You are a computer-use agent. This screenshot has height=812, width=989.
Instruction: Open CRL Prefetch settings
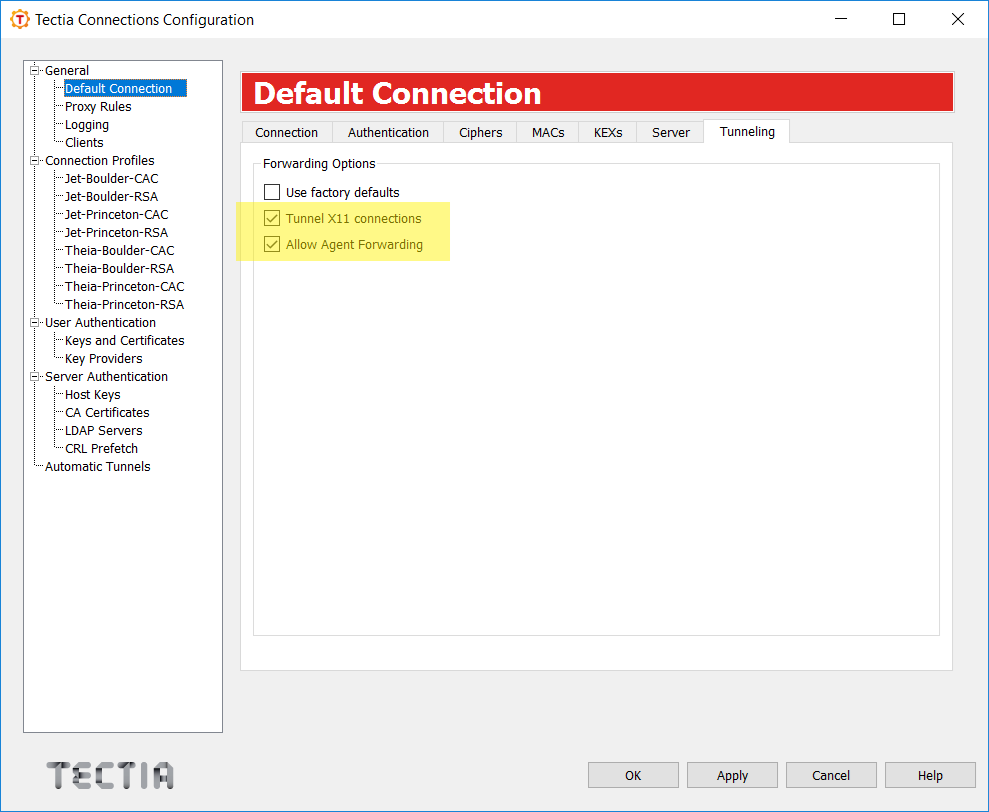pos(101,449)
